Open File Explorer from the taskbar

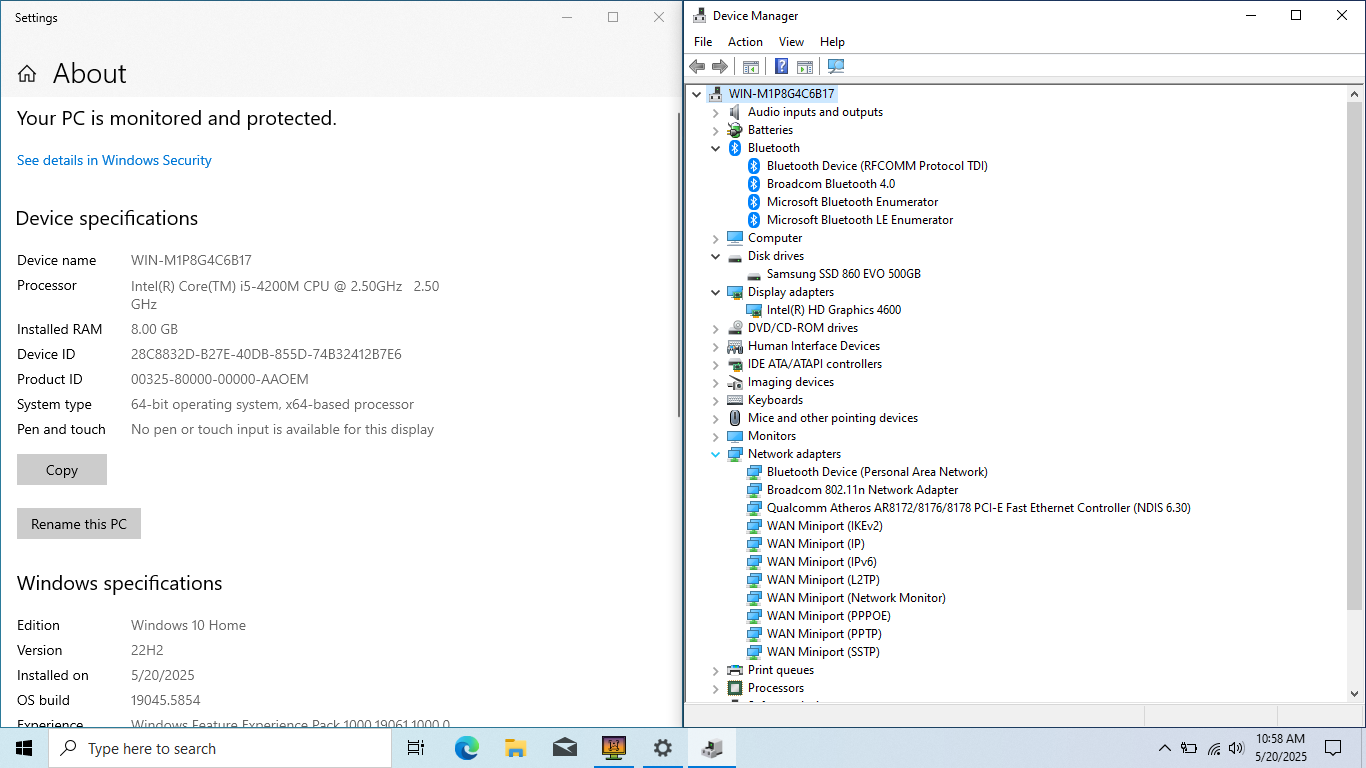click(515, 748)
